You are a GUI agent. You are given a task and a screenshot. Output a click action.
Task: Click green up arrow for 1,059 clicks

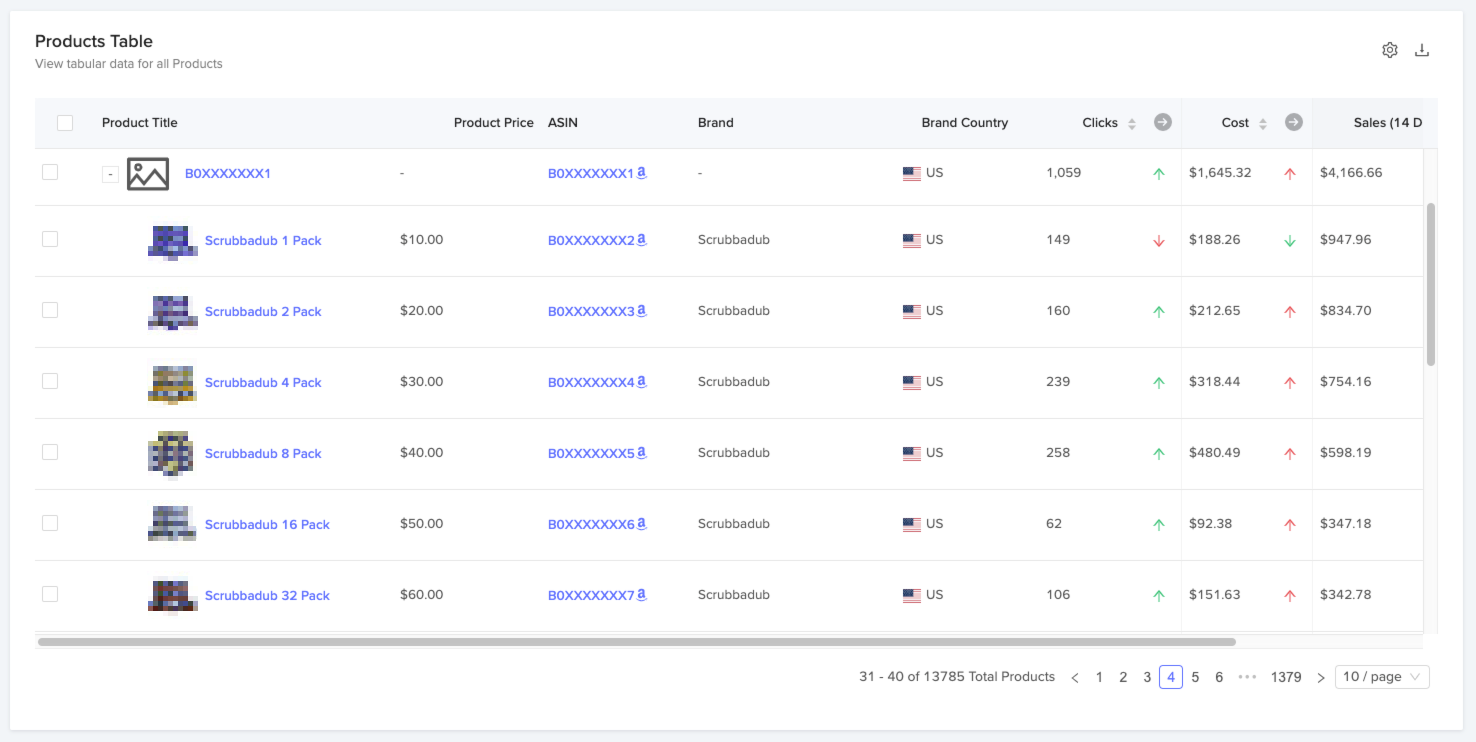point(1159,174)
